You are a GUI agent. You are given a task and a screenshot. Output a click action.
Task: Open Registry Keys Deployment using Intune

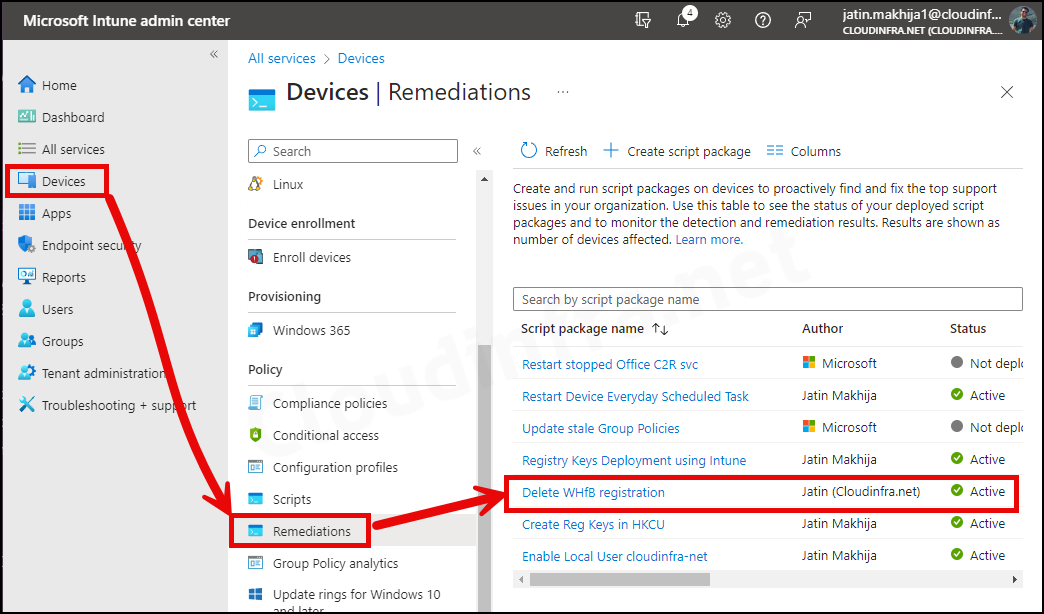point(634,460)
